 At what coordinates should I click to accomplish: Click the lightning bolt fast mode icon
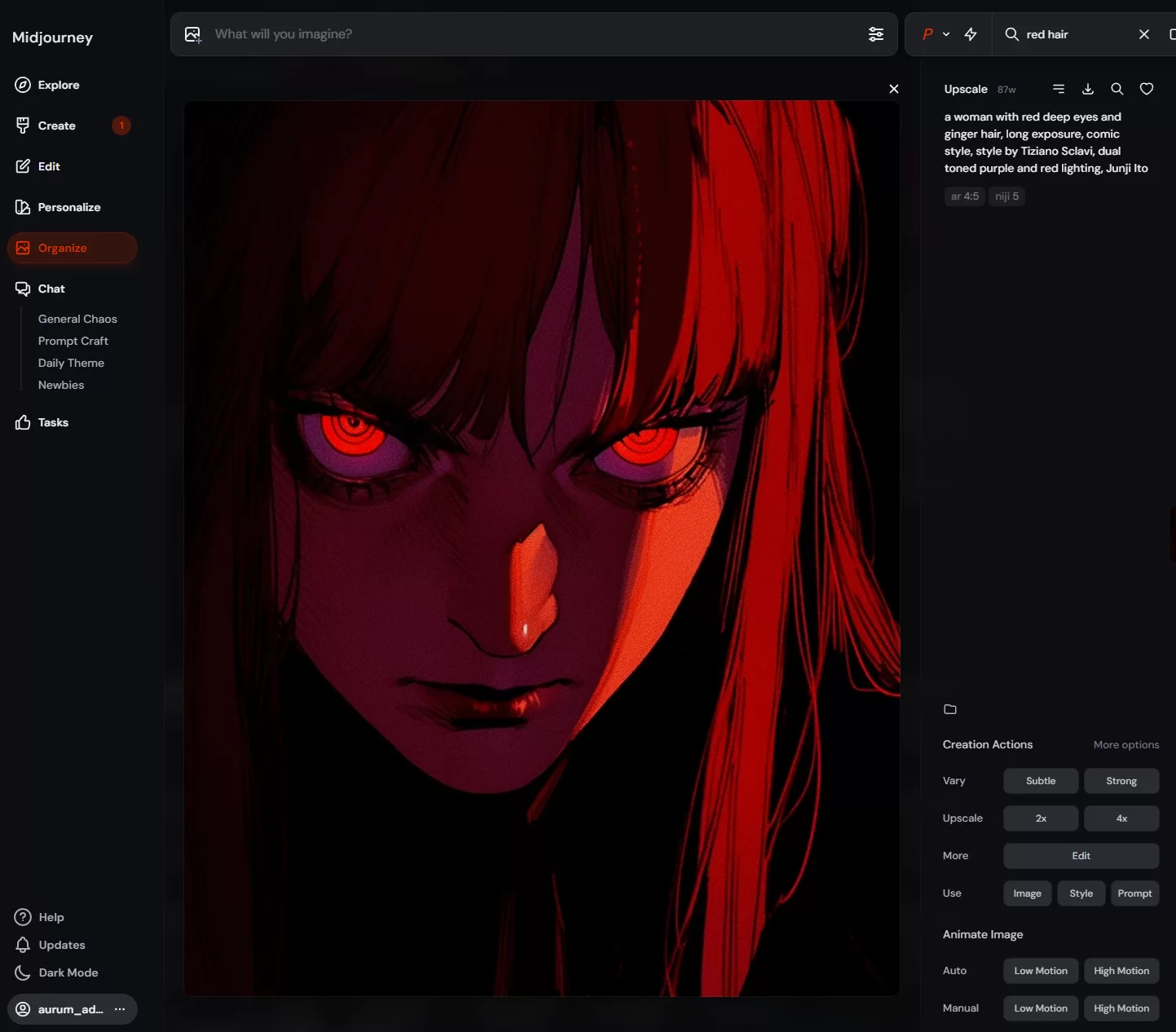[x=971, y=34]
